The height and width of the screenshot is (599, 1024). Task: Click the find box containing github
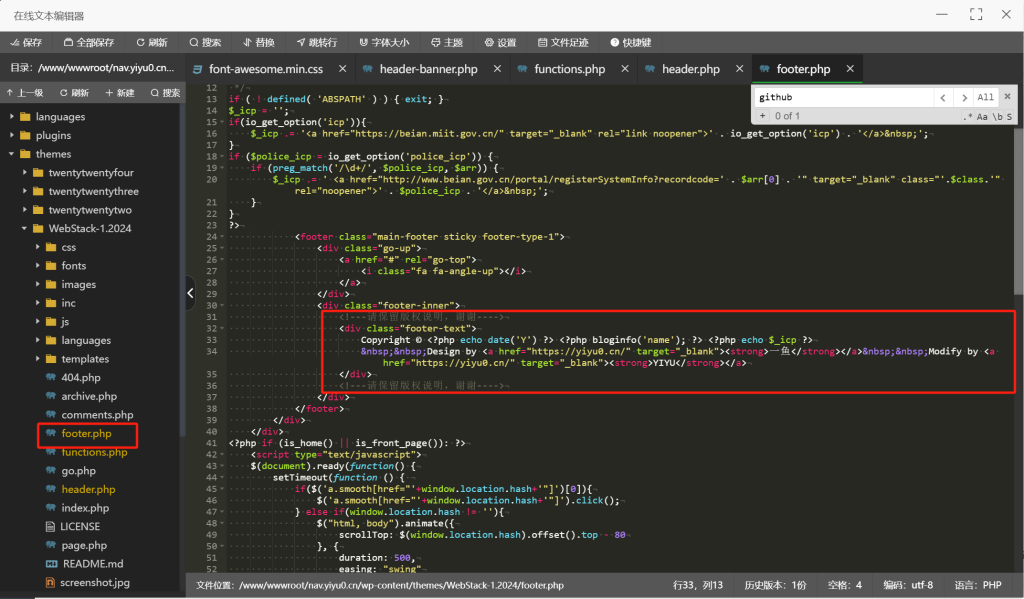click(x=844, y=97)
